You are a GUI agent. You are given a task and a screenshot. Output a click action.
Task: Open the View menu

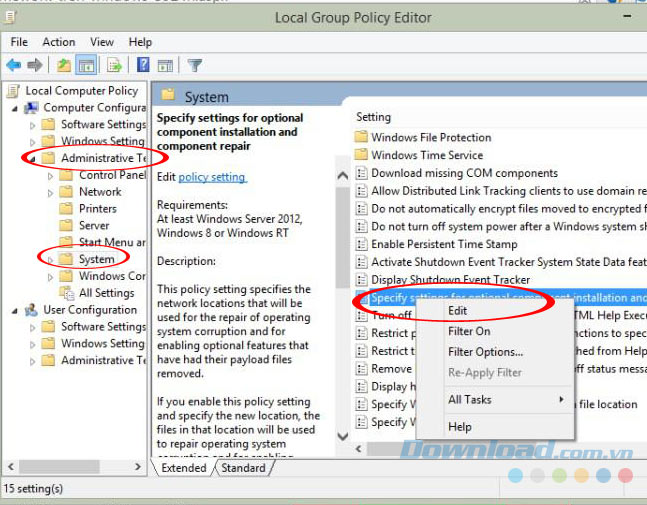coord(102,42)
